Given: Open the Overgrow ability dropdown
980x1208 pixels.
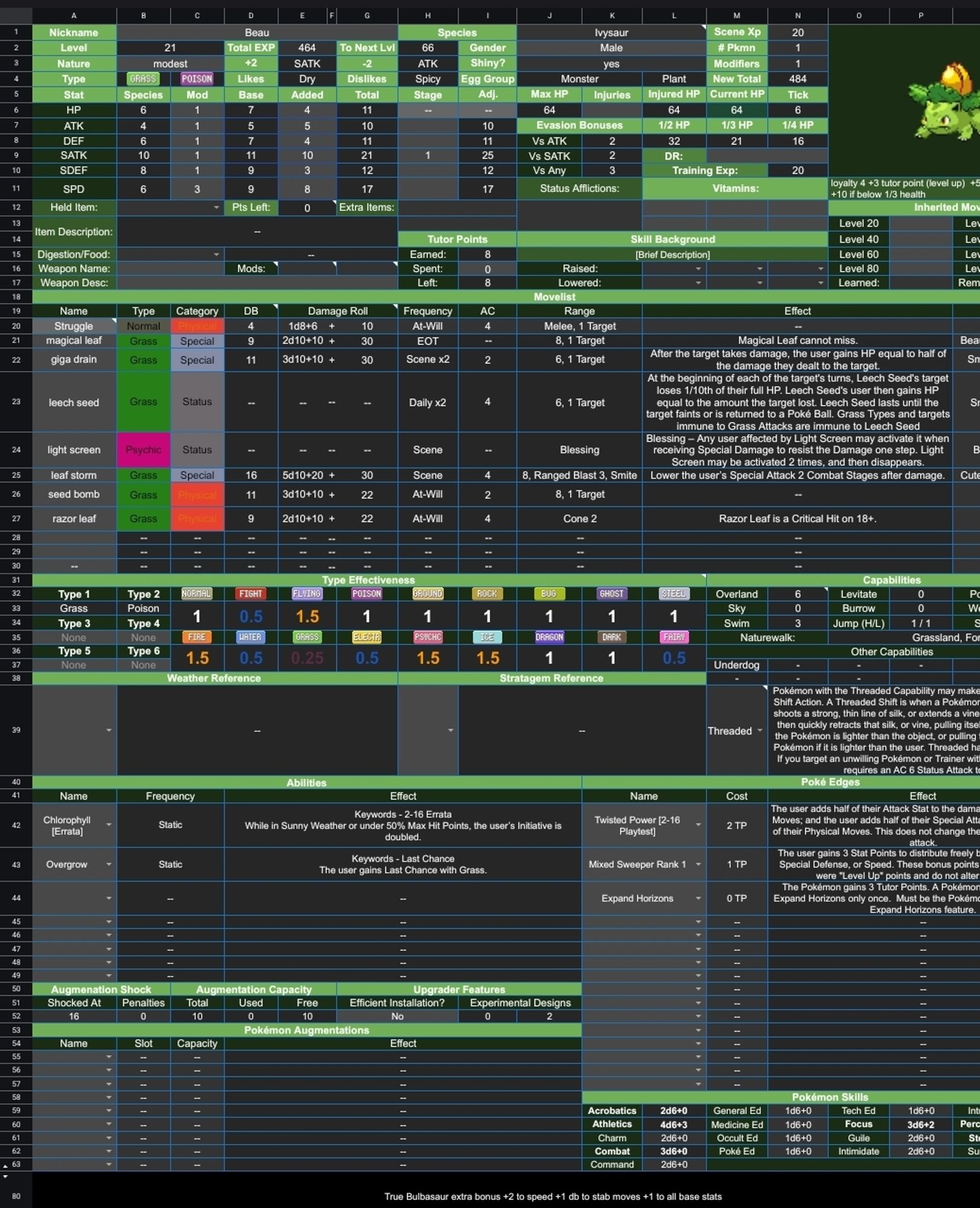Looking at the screenshot, I should pyautogui.click(x=109, y=864).
